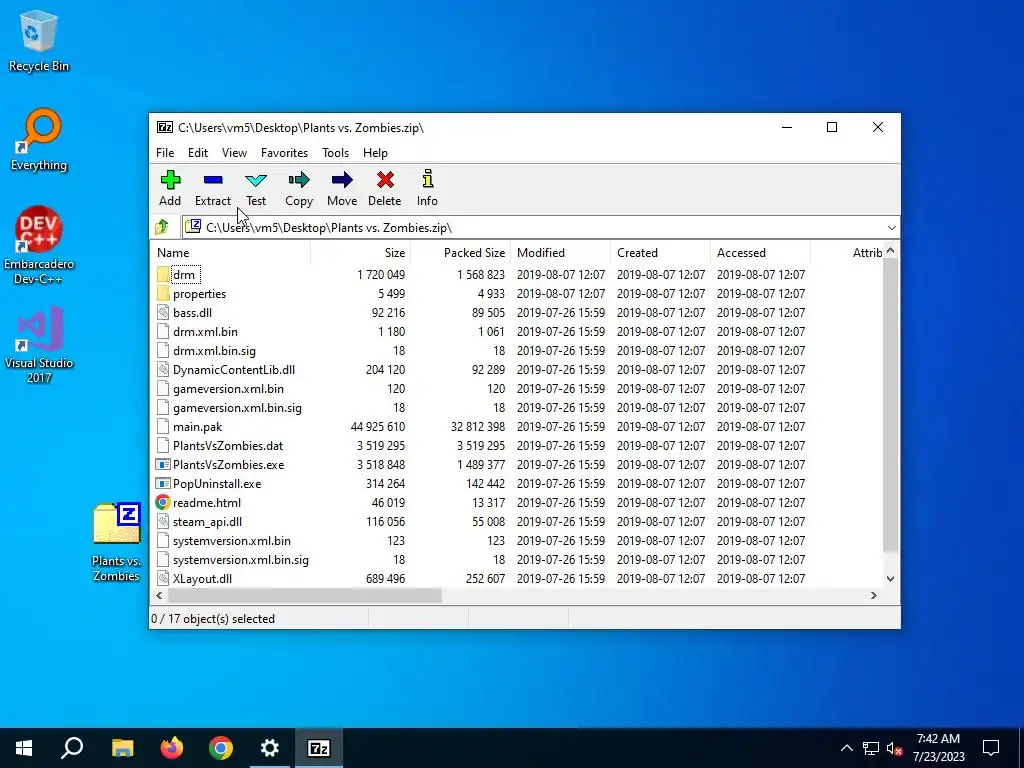The width and height of the screenshot is (1024, 768).
Task: Select Visual Studio 2017 desktop shortcut
Action: [x=39, y=344]
